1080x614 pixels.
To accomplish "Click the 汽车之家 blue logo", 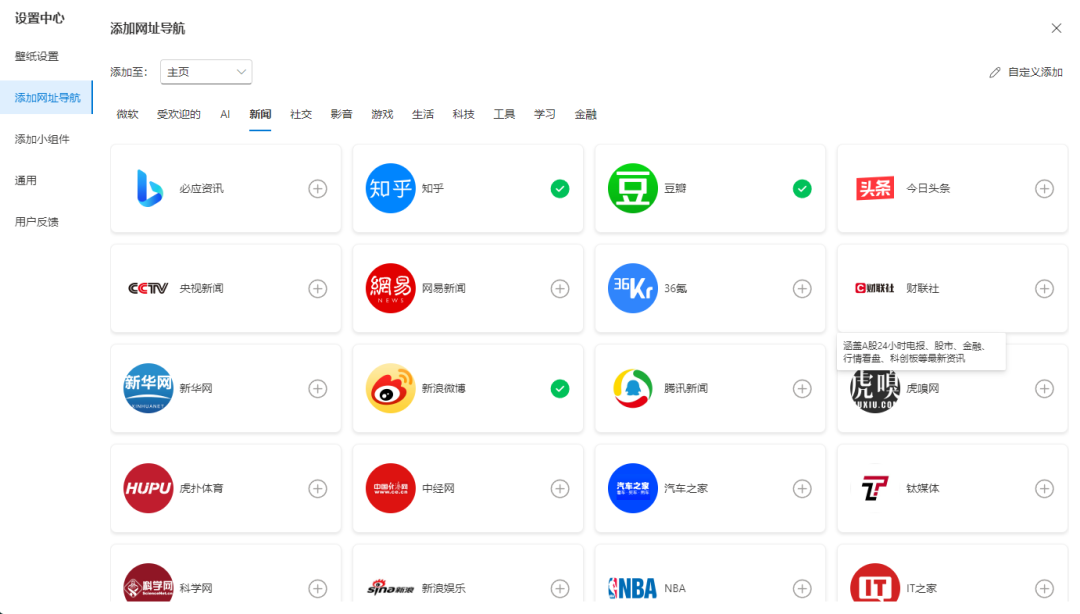I will (x=632, y=488).
